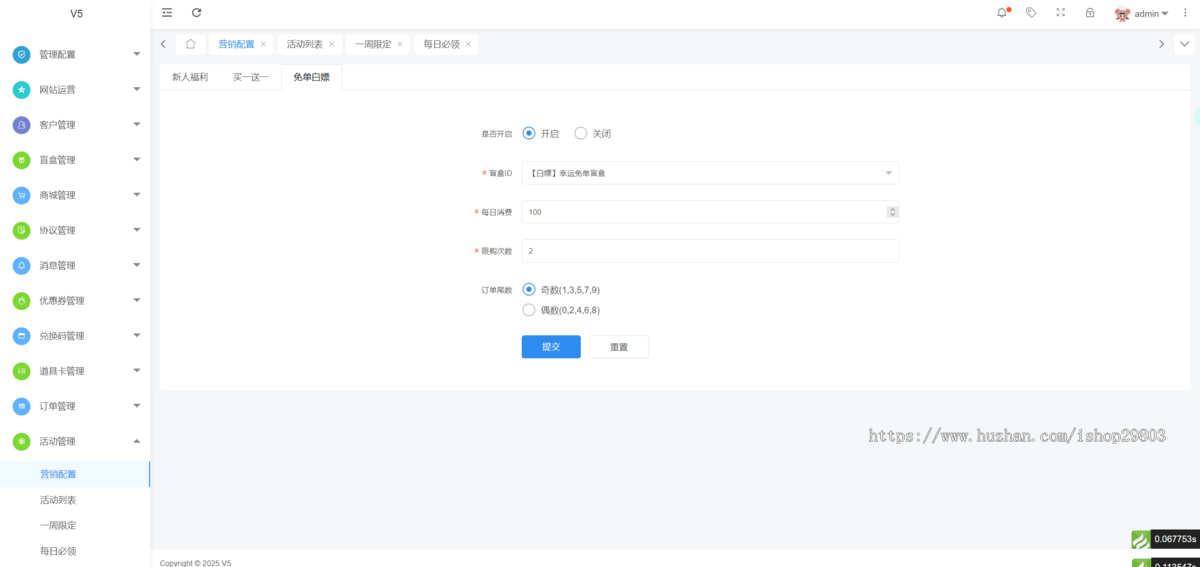Viewport: 1200px width, 567px height.
Task: Open 一周限定 in the sidebar submenu
Action: click(x=58, y=525)
